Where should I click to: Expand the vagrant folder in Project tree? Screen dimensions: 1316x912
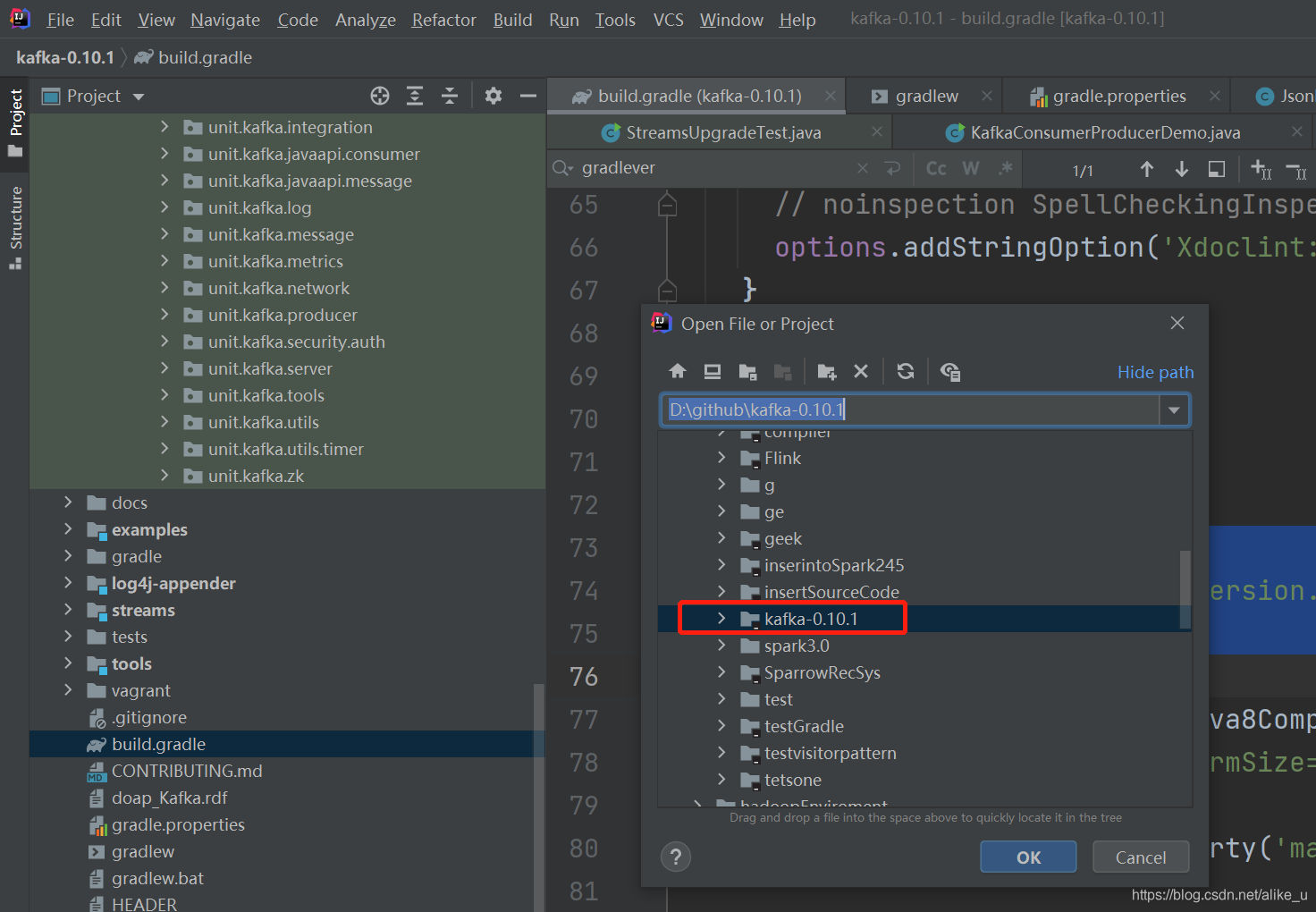point(68,690)
